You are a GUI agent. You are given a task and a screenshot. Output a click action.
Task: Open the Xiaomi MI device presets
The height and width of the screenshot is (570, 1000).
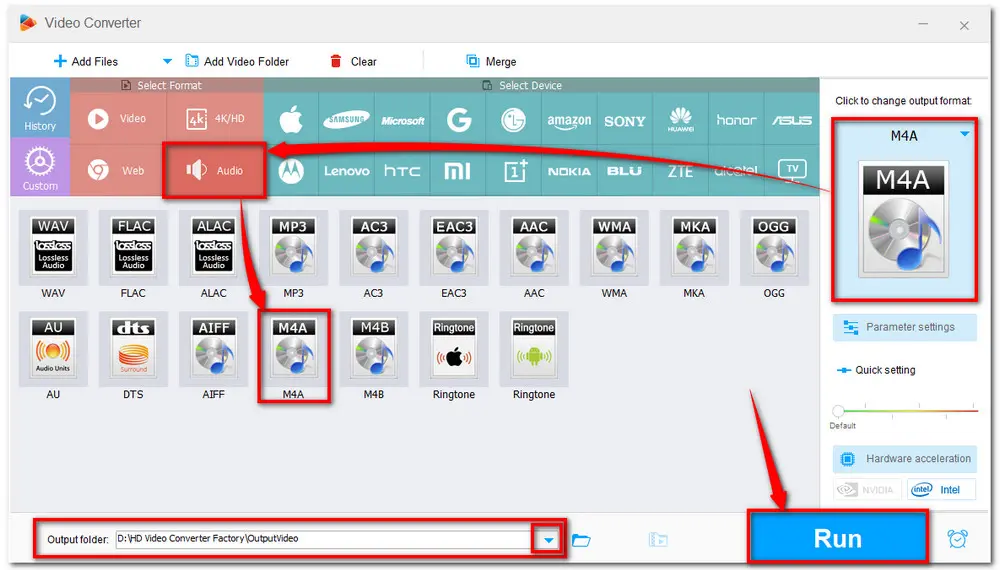click(x=458, y=171)
